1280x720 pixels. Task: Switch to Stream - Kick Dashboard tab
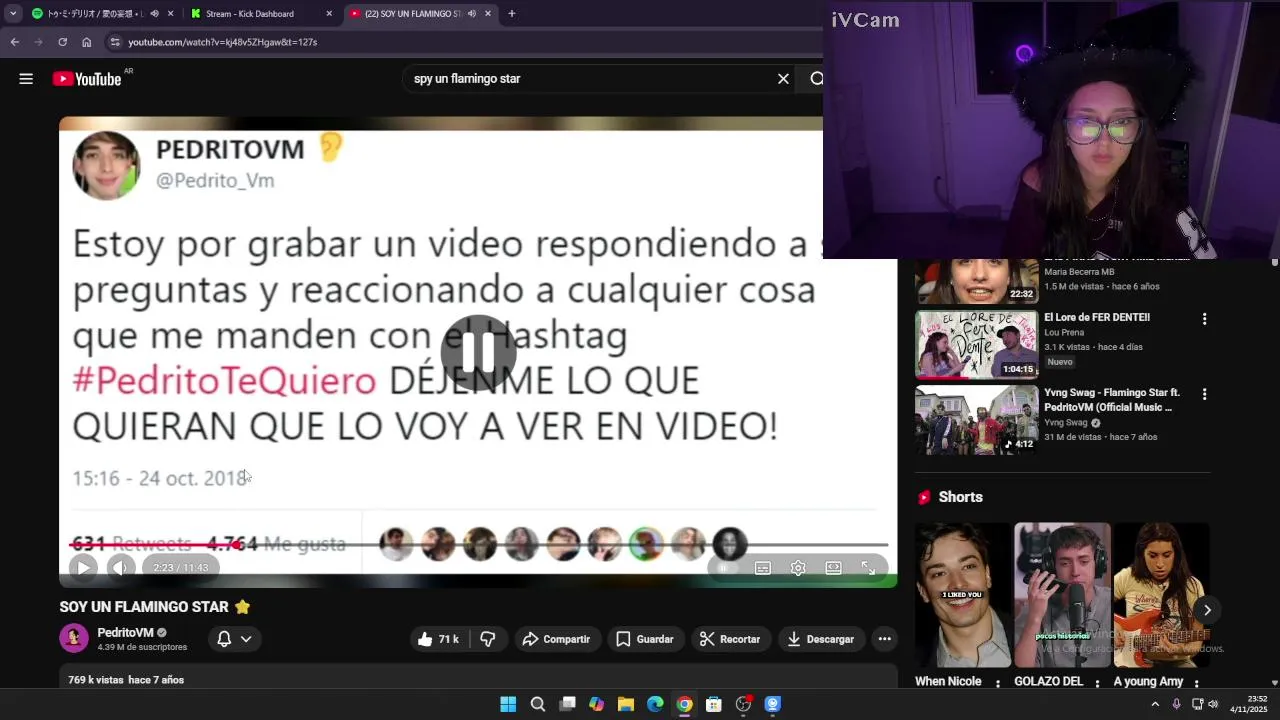pos(250,14)
